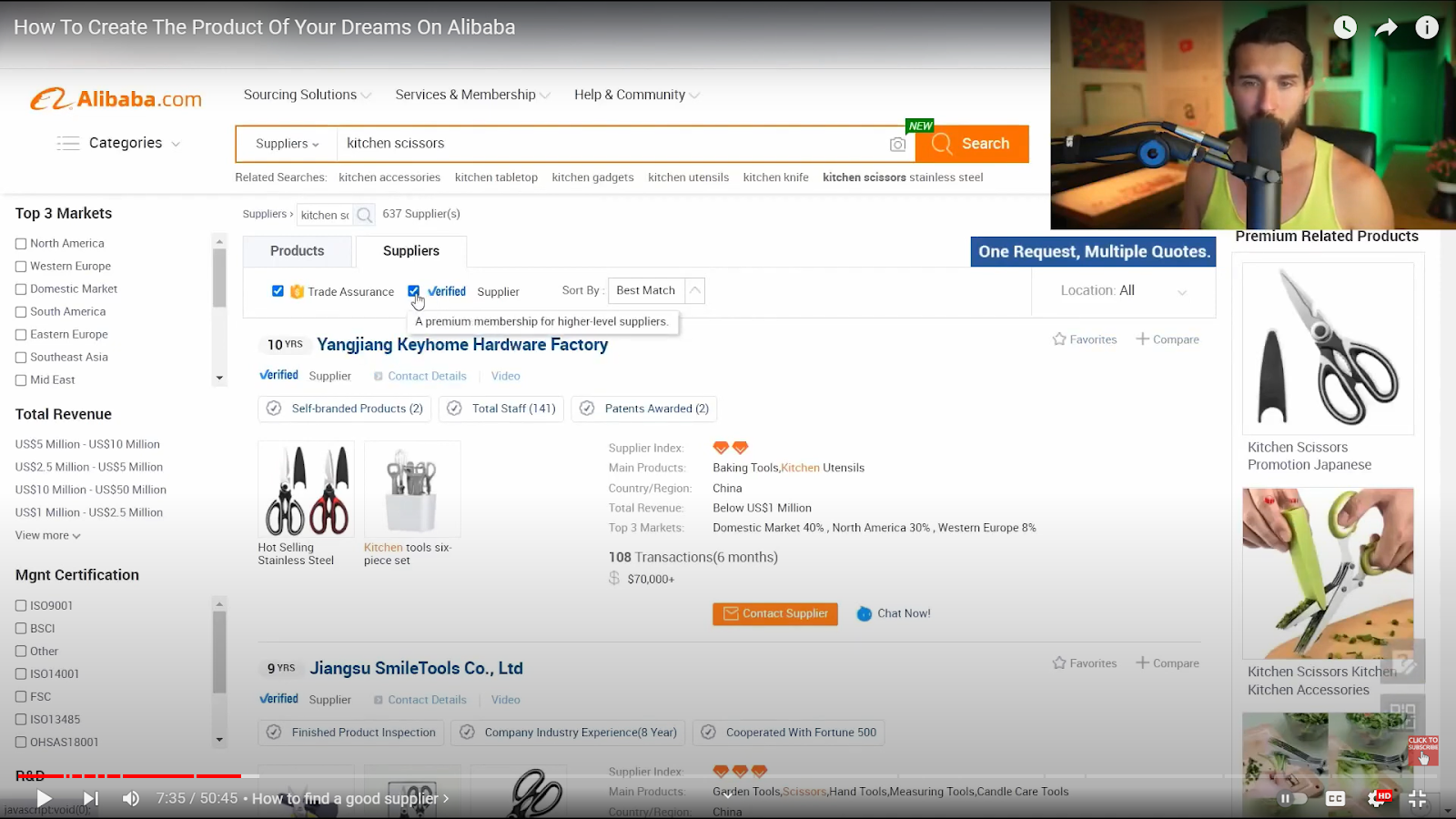Open Video link for Yangjiang Keyhome
This screenshot has height=819, width=1456.
coord(506,376)
